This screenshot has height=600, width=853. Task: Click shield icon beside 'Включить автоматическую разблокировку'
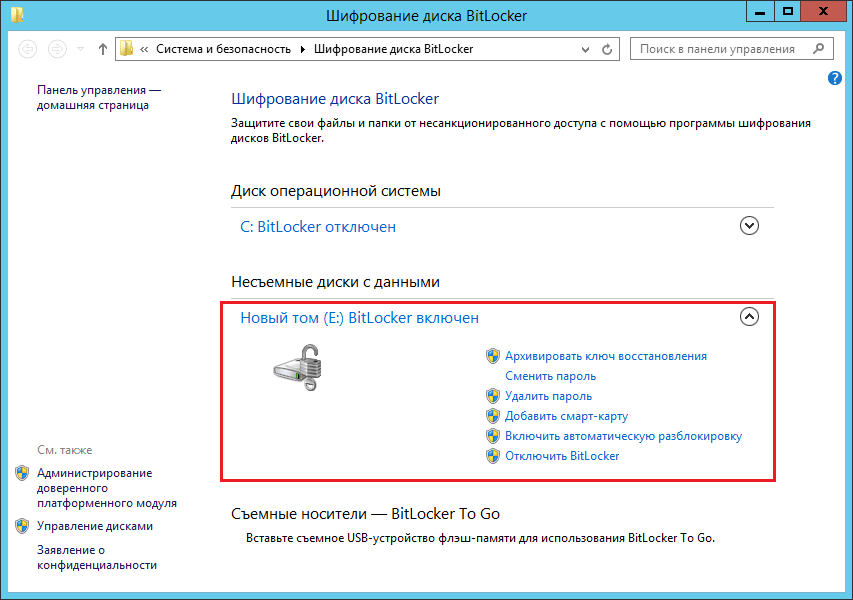click(493, 436)
